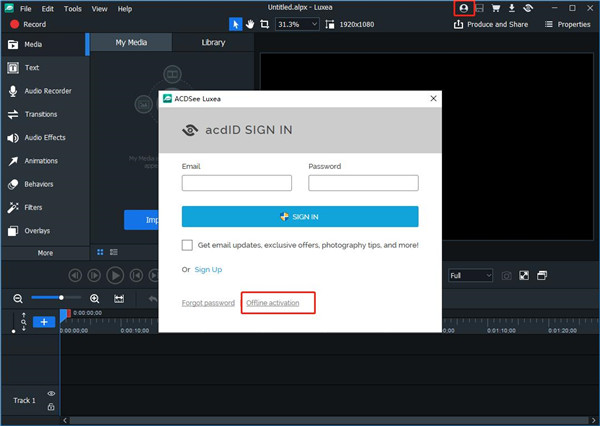This screenshot has height=426, width=600.
Task: Switch media view to thumbnail grid
Action: tap(100, 252)
